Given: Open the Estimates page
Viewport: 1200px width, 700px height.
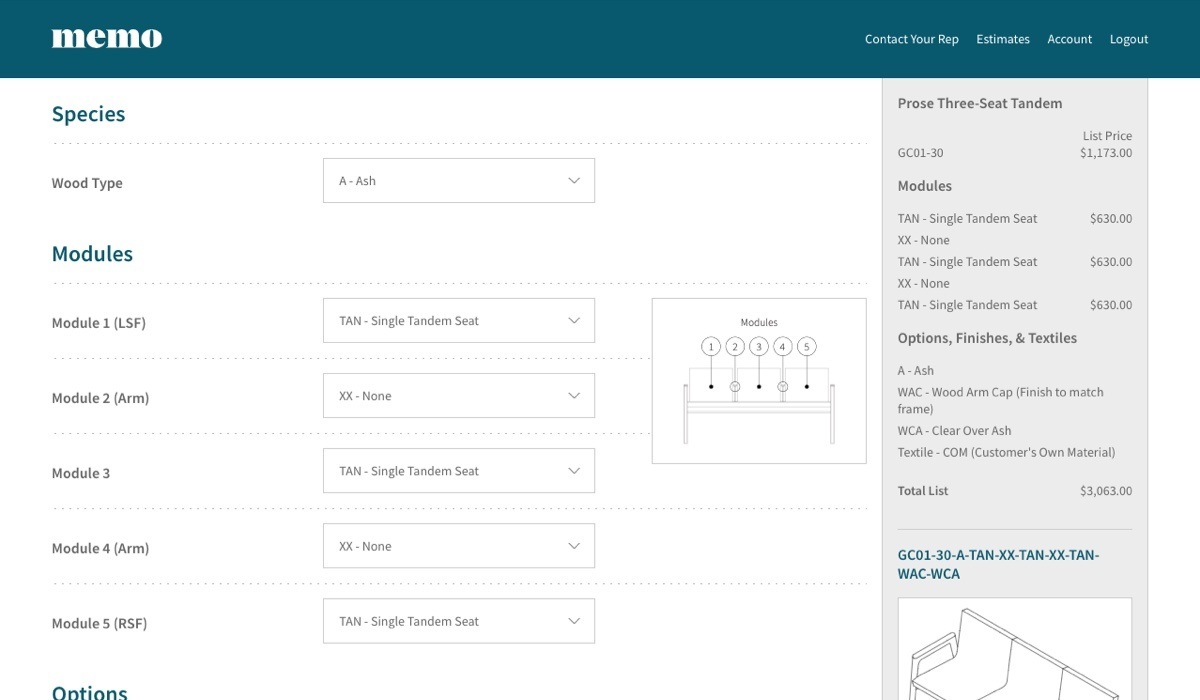Looking at the screenshot, I should pyautogui.click(x=1002, y=39).
